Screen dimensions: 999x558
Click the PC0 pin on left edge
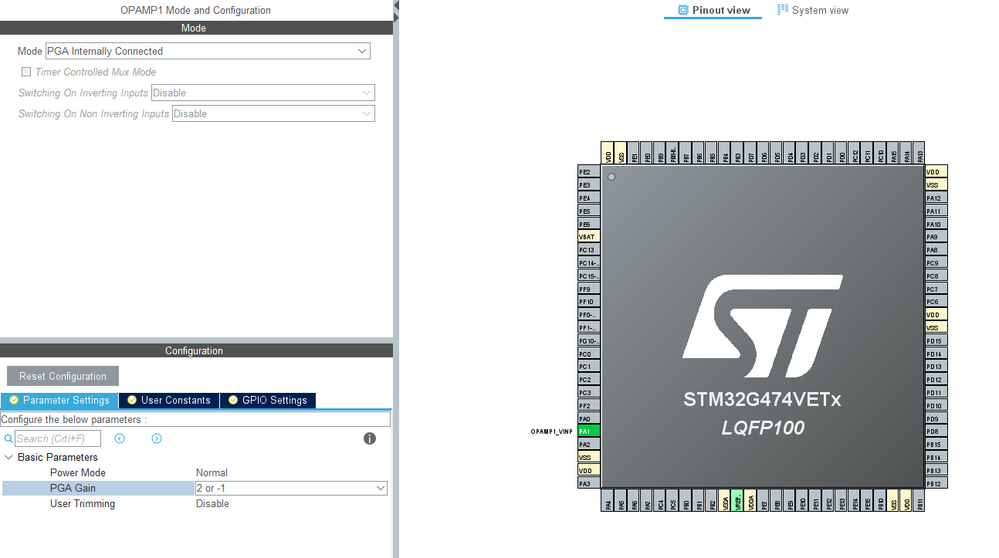pos(588,354)
